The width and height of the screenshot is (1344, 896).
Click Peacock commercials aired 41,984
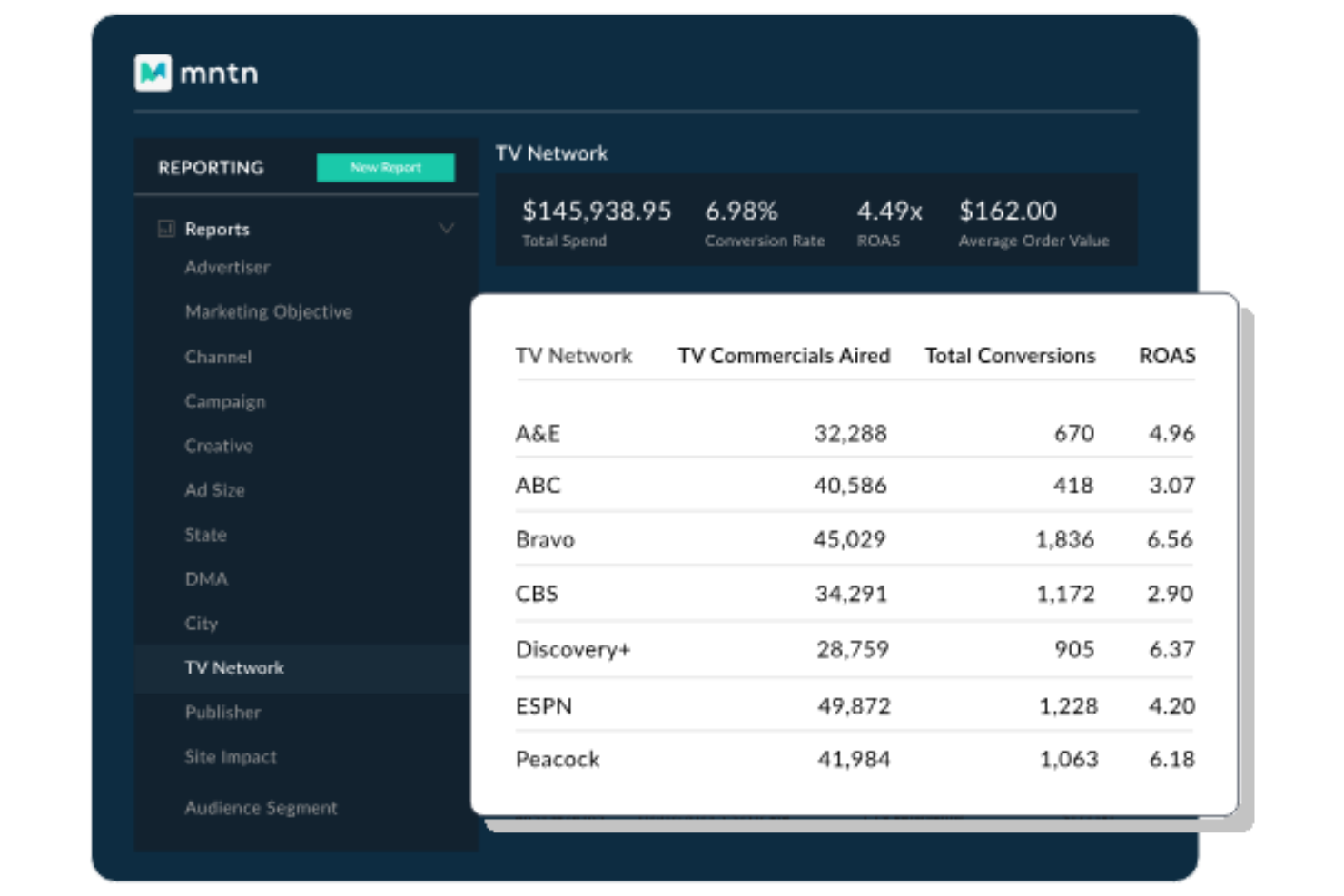[x=854, y=759]
